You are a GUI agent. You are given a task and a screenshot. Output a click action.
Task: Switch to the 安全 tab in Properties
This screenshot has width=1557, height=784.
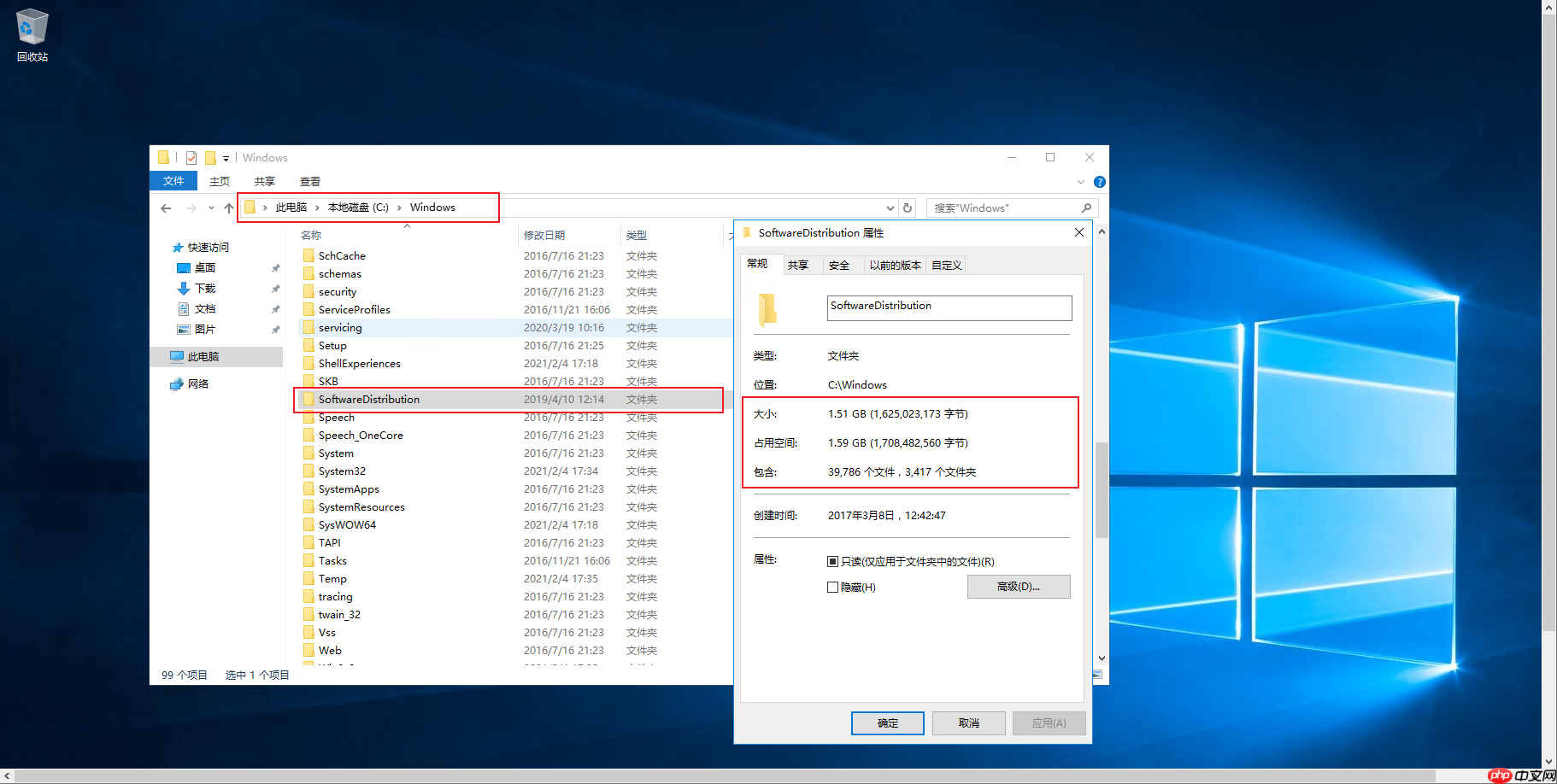tap(841, 265)
